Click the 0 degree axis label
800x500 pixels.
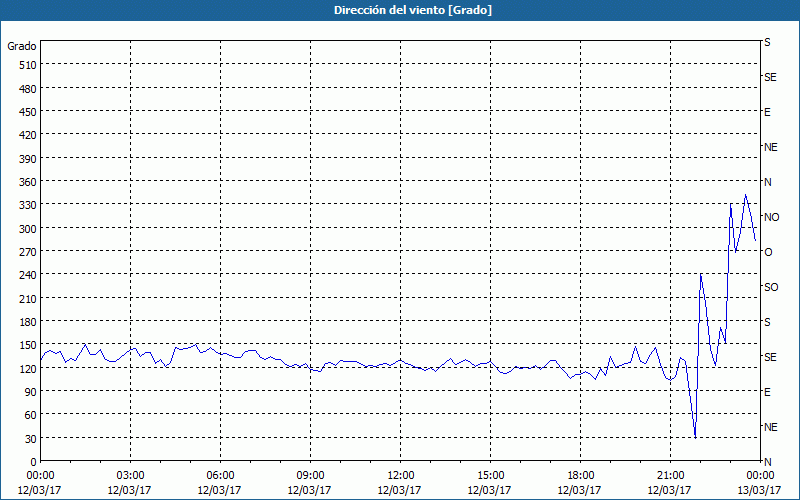pos(34,462)
